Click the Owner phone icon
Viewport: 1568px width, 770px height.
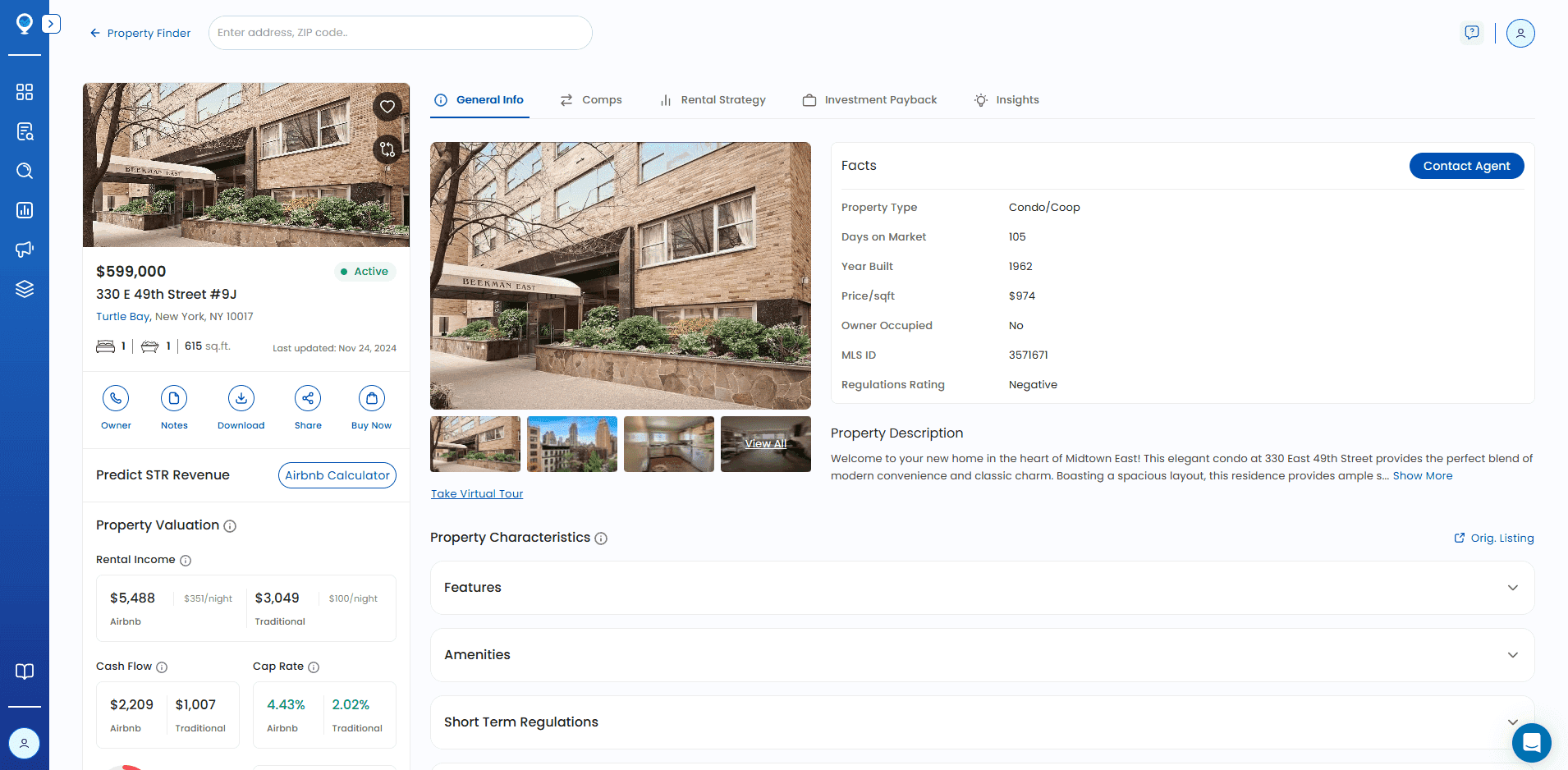[x=116, y=398]
